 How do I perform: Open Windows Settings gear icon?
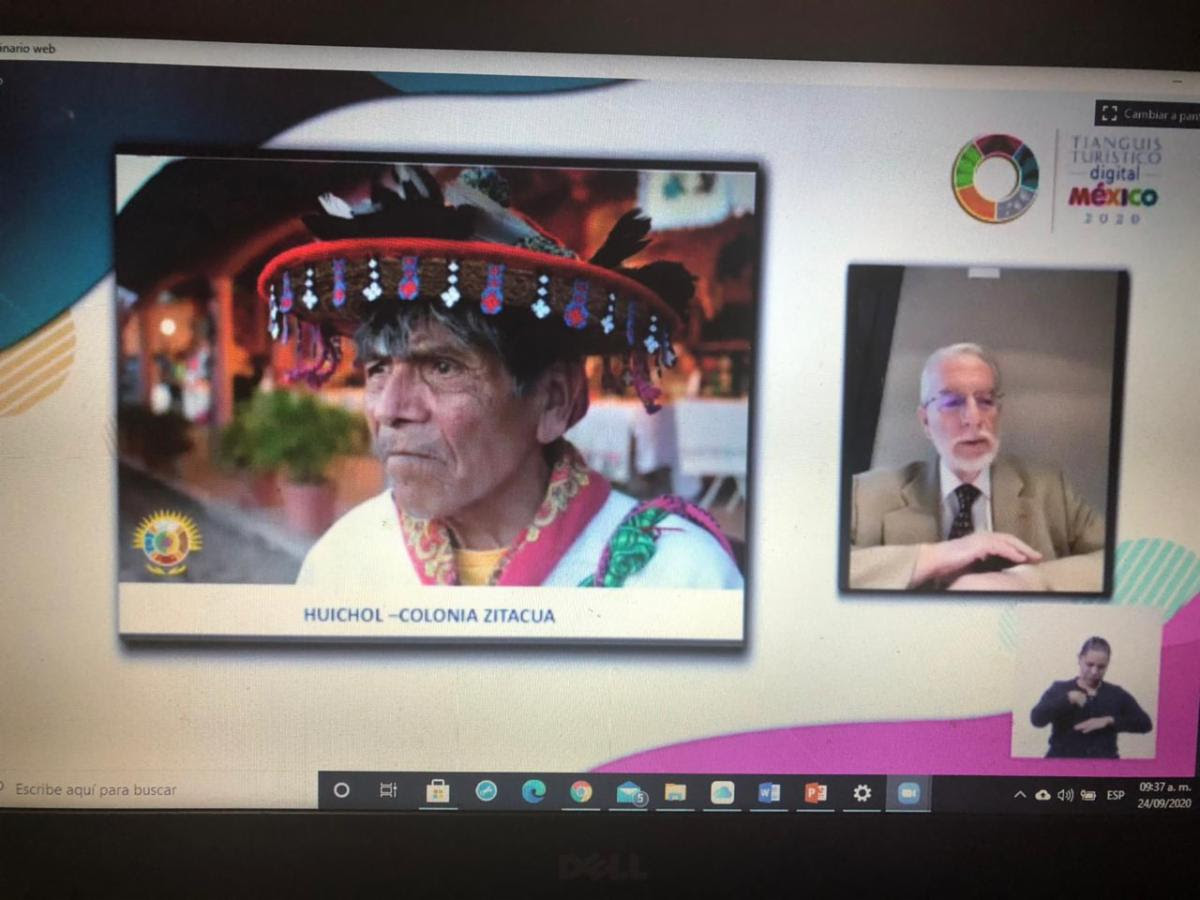pos(862,793)
